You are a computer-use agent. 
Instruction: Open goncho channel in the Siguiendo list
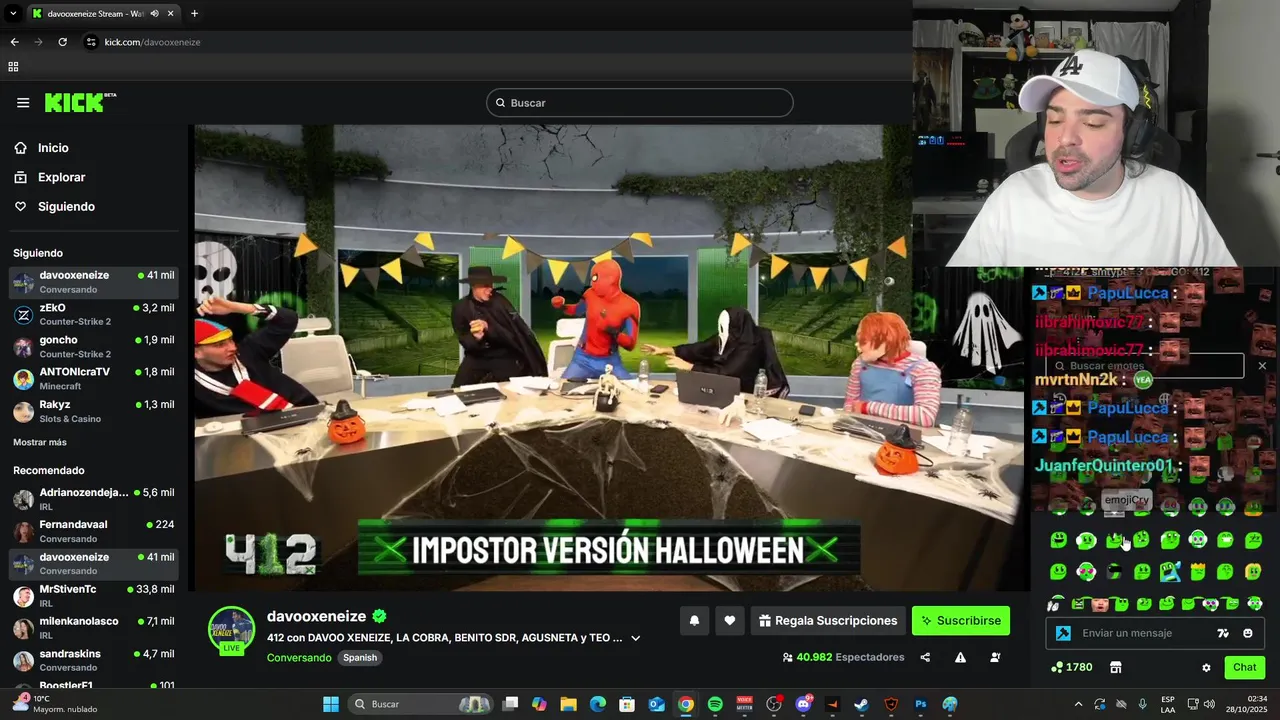(94, 346)
